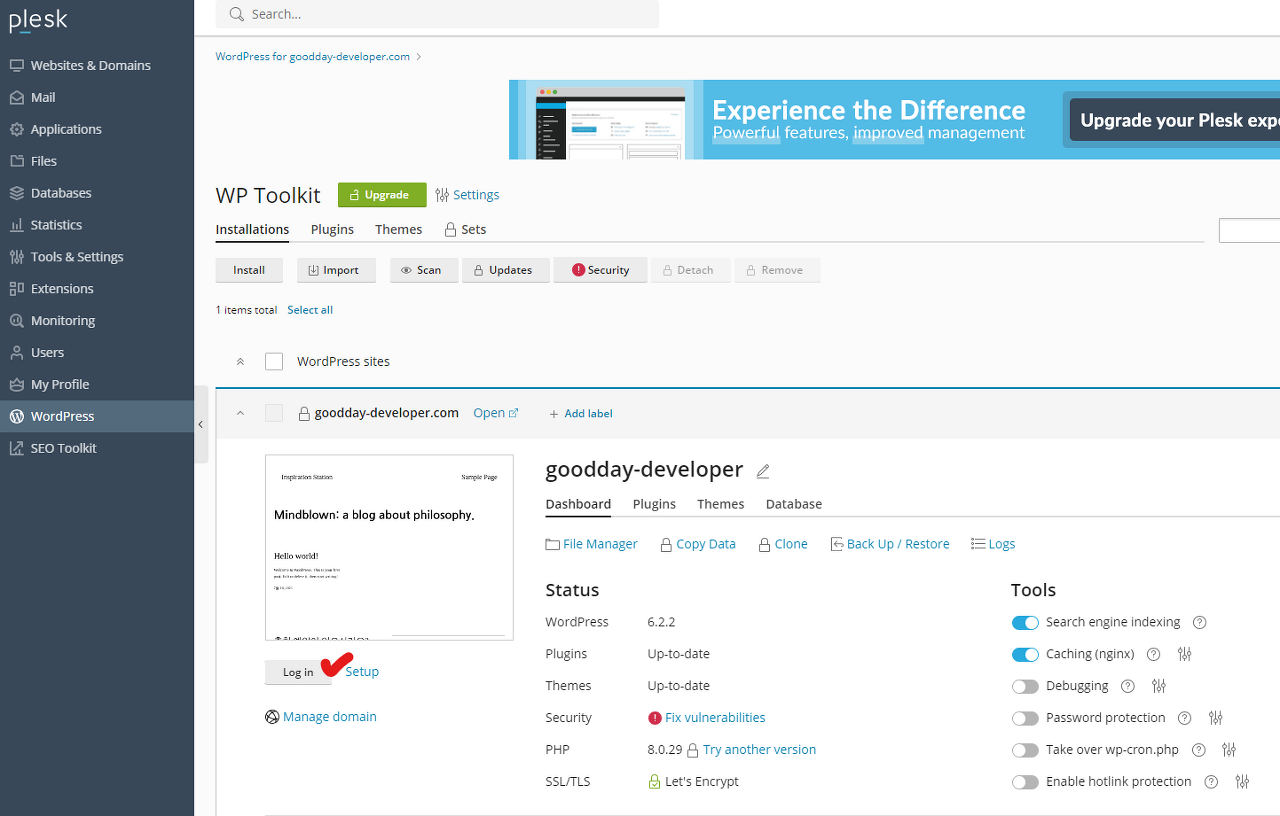Click the search magnifier icon
Image resolution: width=1280 pixels, height=816 pixels.
click(236, 14)
